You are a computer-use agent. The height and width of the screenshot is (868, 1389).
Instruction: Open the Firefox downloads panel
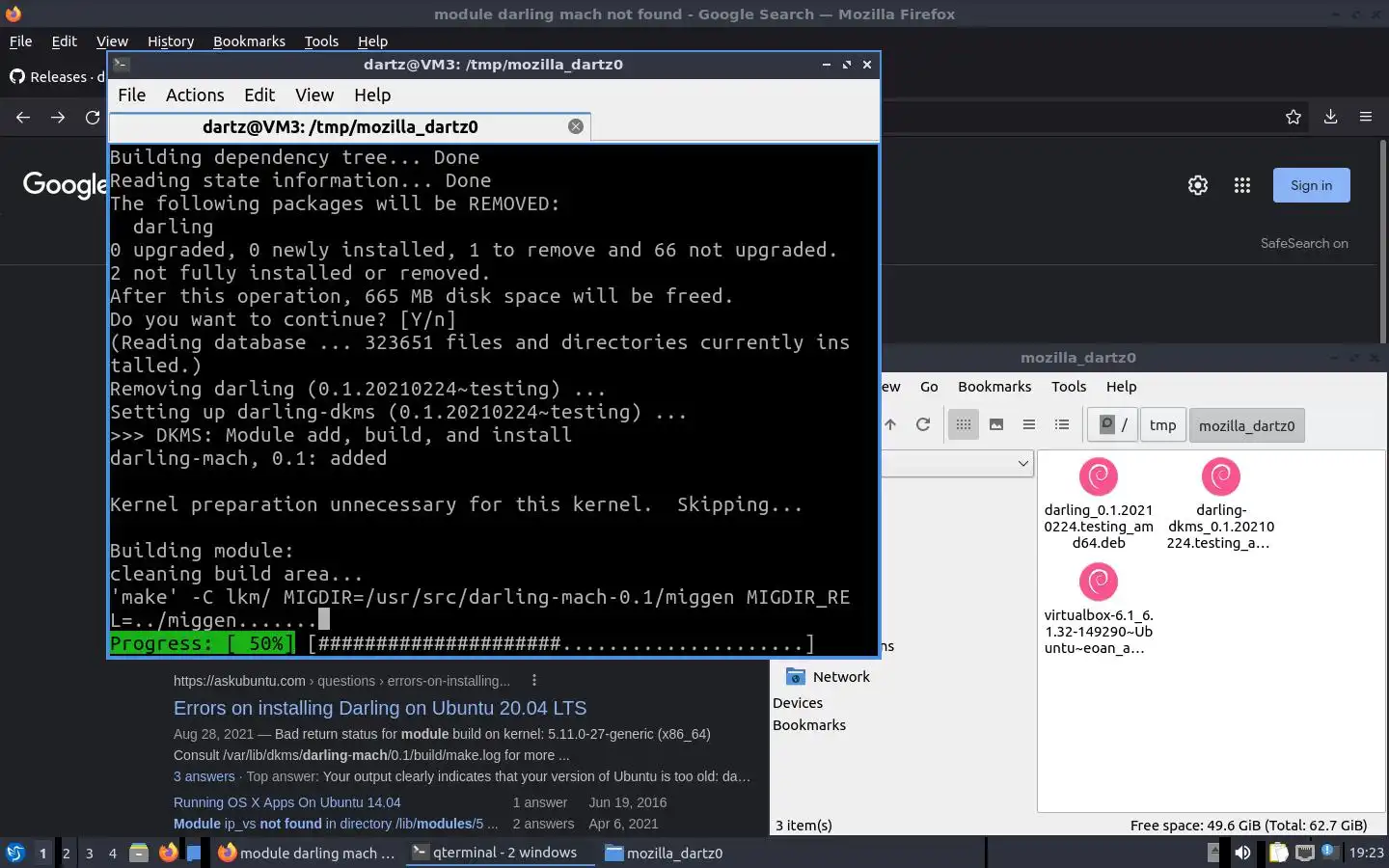point(1330,117)
